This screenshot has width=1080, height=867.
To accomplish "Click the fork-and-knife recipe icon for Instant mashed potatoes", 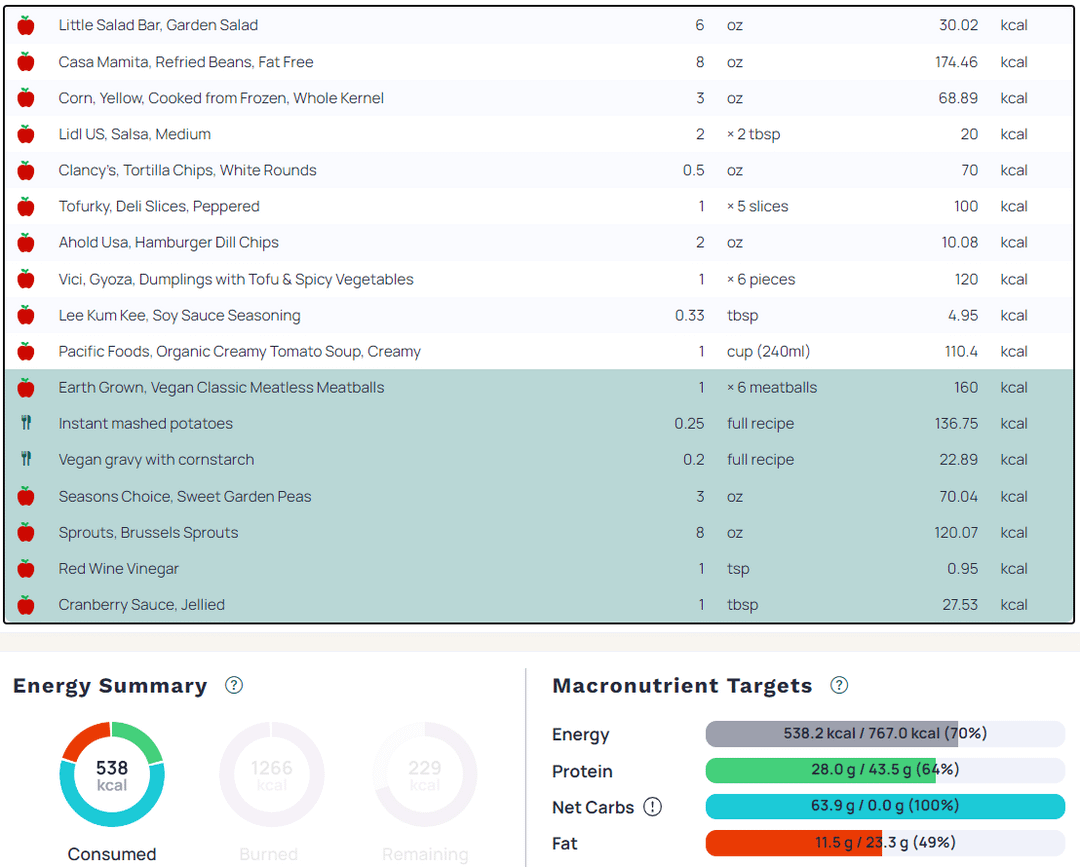I will pos(26,423).
